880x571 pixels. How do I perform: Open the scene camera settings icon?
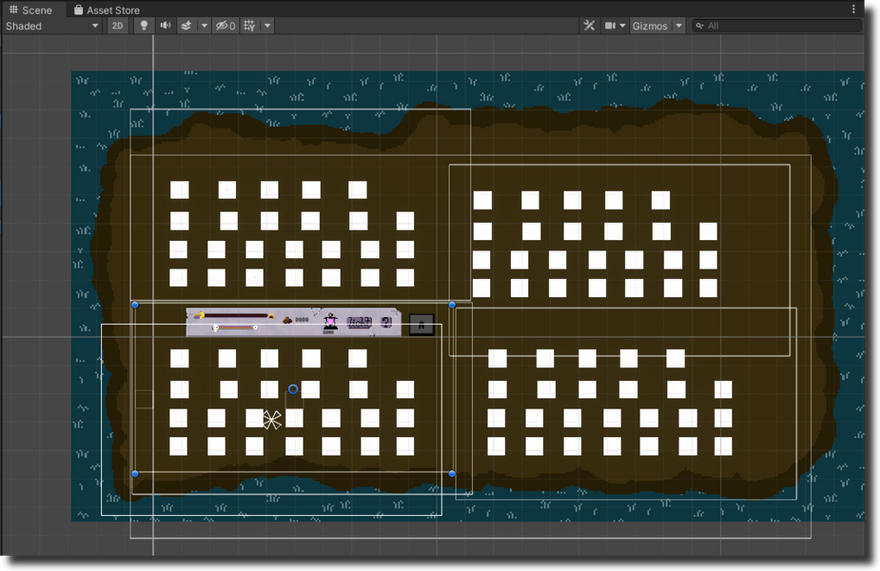(x=610, y=26)
